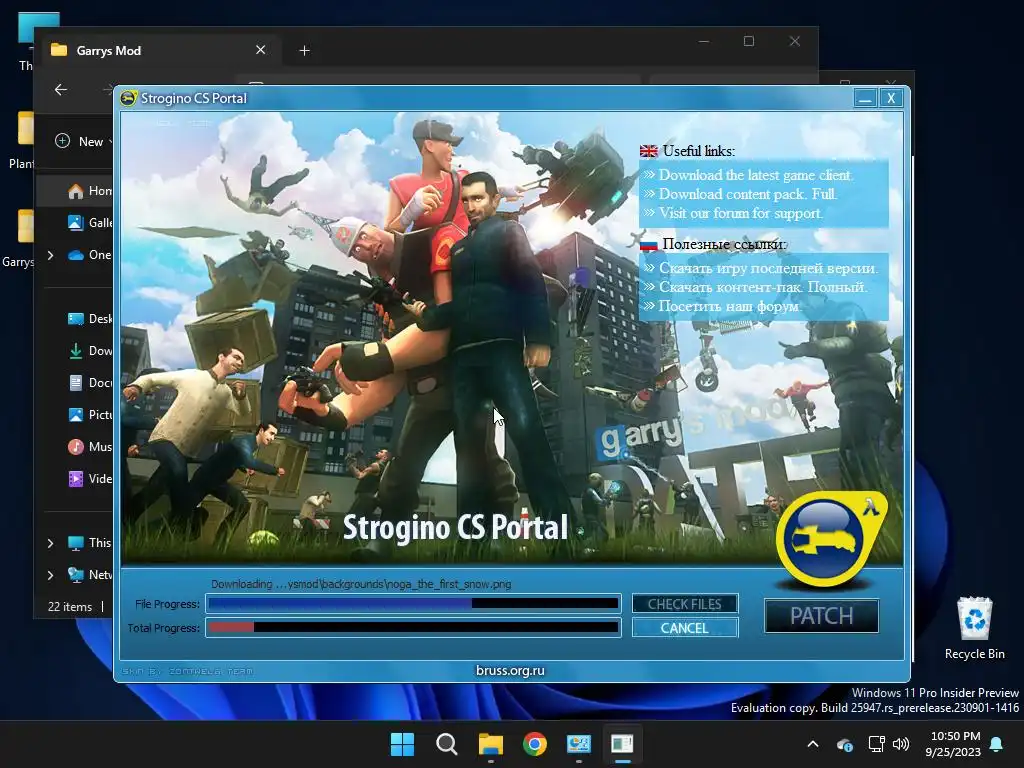
Task: Open the notification bell icon
Action: click(997, 744)
